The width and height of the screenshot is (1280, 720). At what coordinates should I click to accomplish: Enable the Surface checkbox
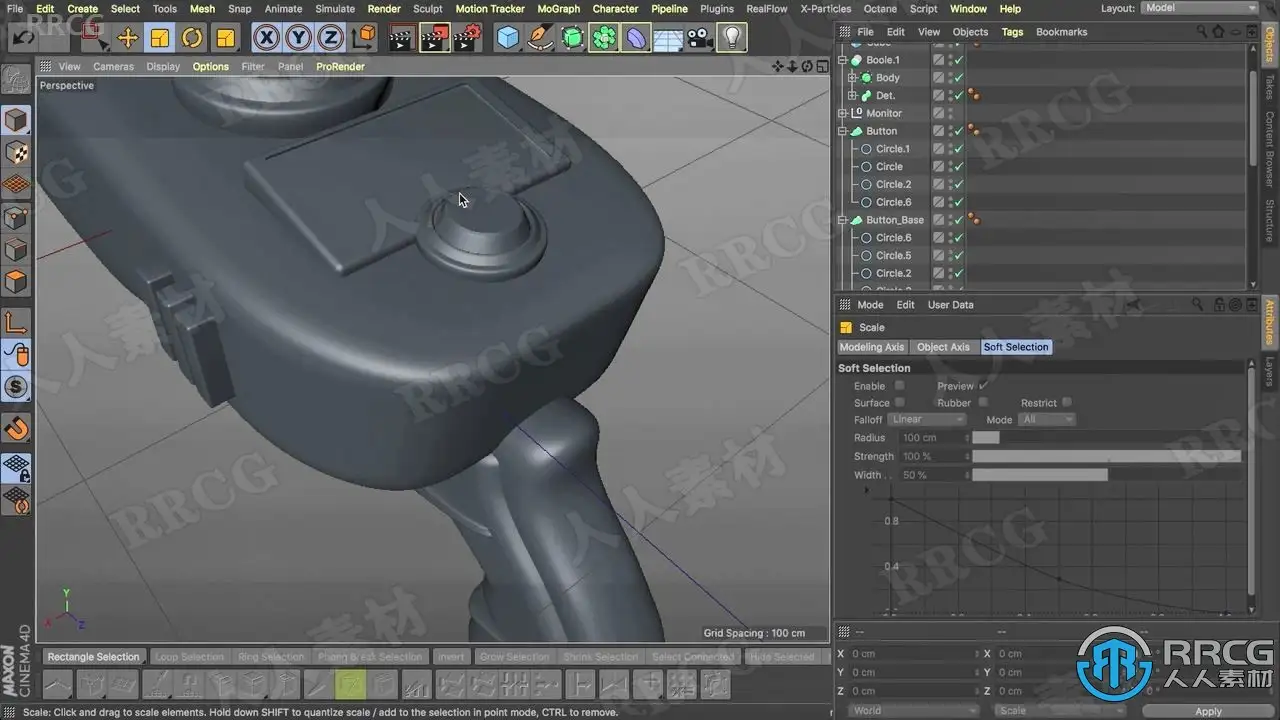click(900, 403)
